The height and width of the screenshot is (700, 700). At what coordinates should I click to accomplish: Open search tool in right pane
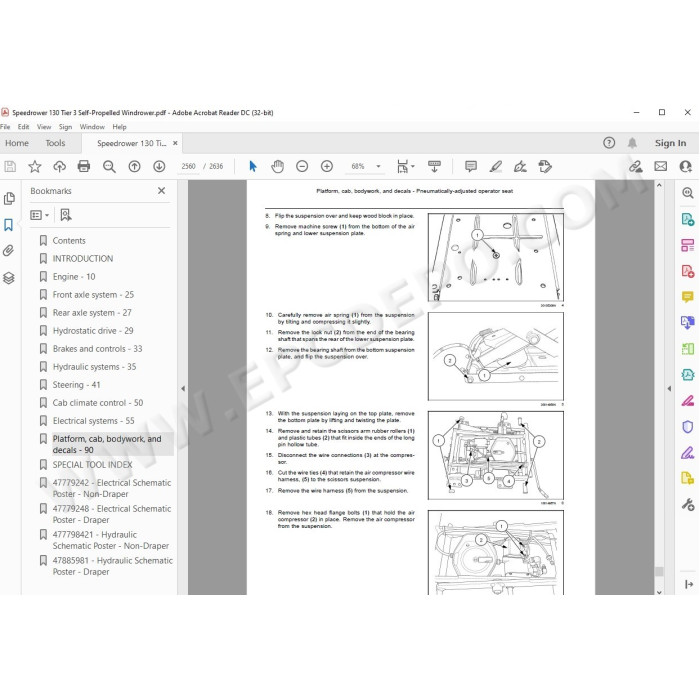(x=688, y=193)
